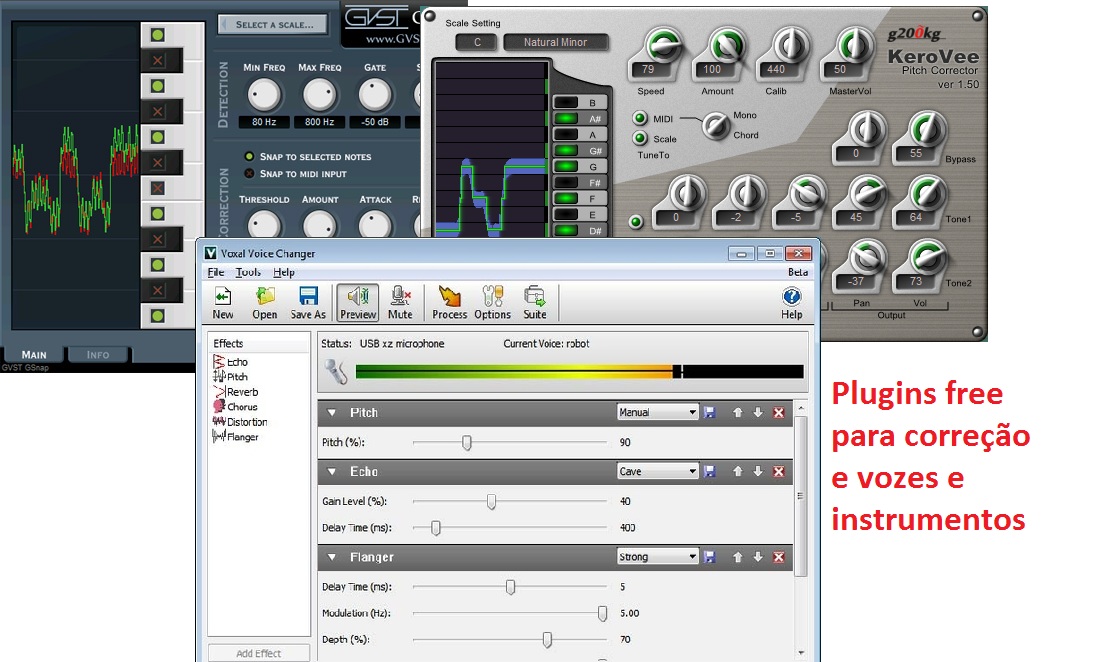The width and height of the screenshot is (1106, 662).
Task: Switch to the Info tab in GSnap
Action: click(97, 354)
